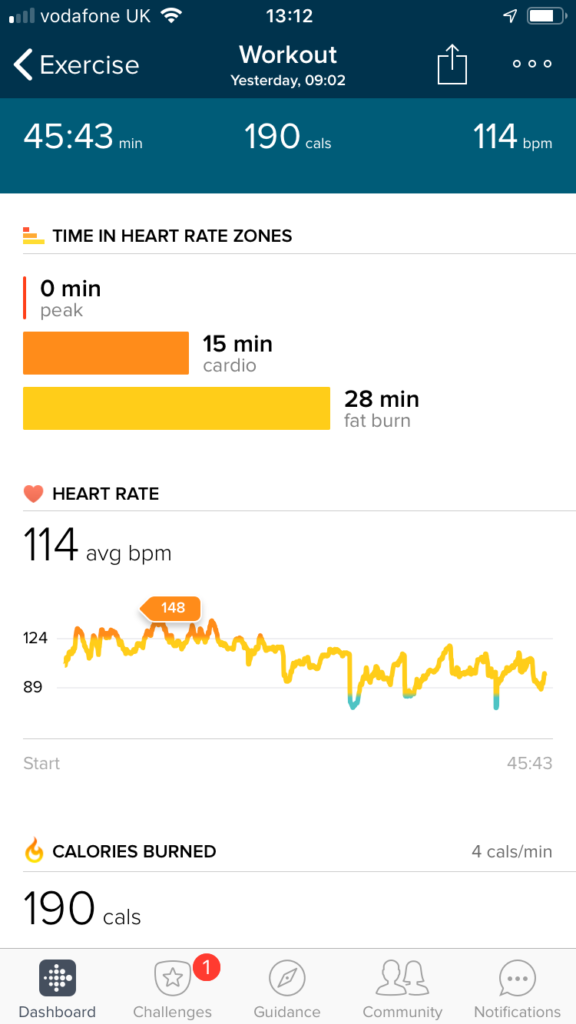576x1024 pixels.
Task: Open the Challenges tab with badge
Action: [172, 987]
